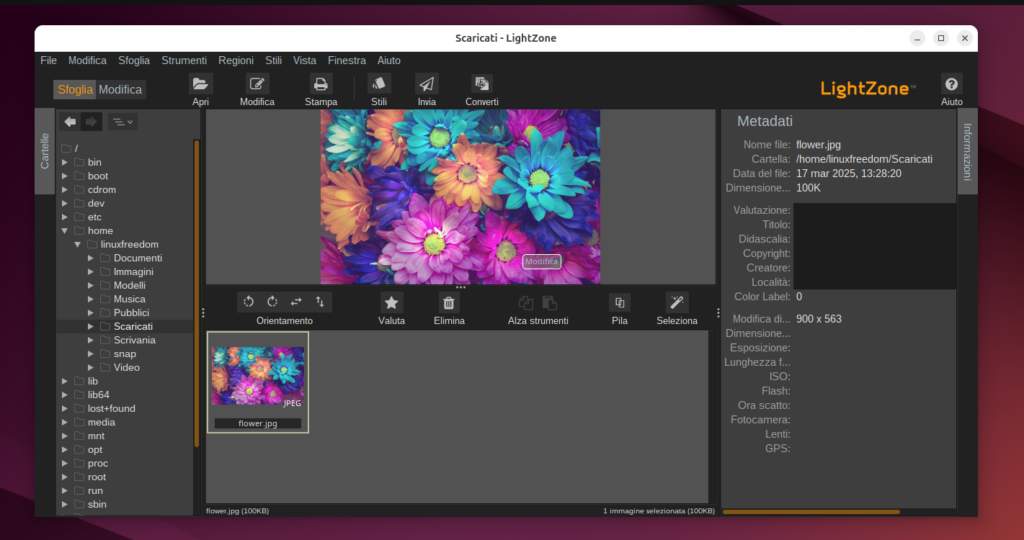Click the Informazioni side tab
The image size is (1024, 540).
(966, 151)
